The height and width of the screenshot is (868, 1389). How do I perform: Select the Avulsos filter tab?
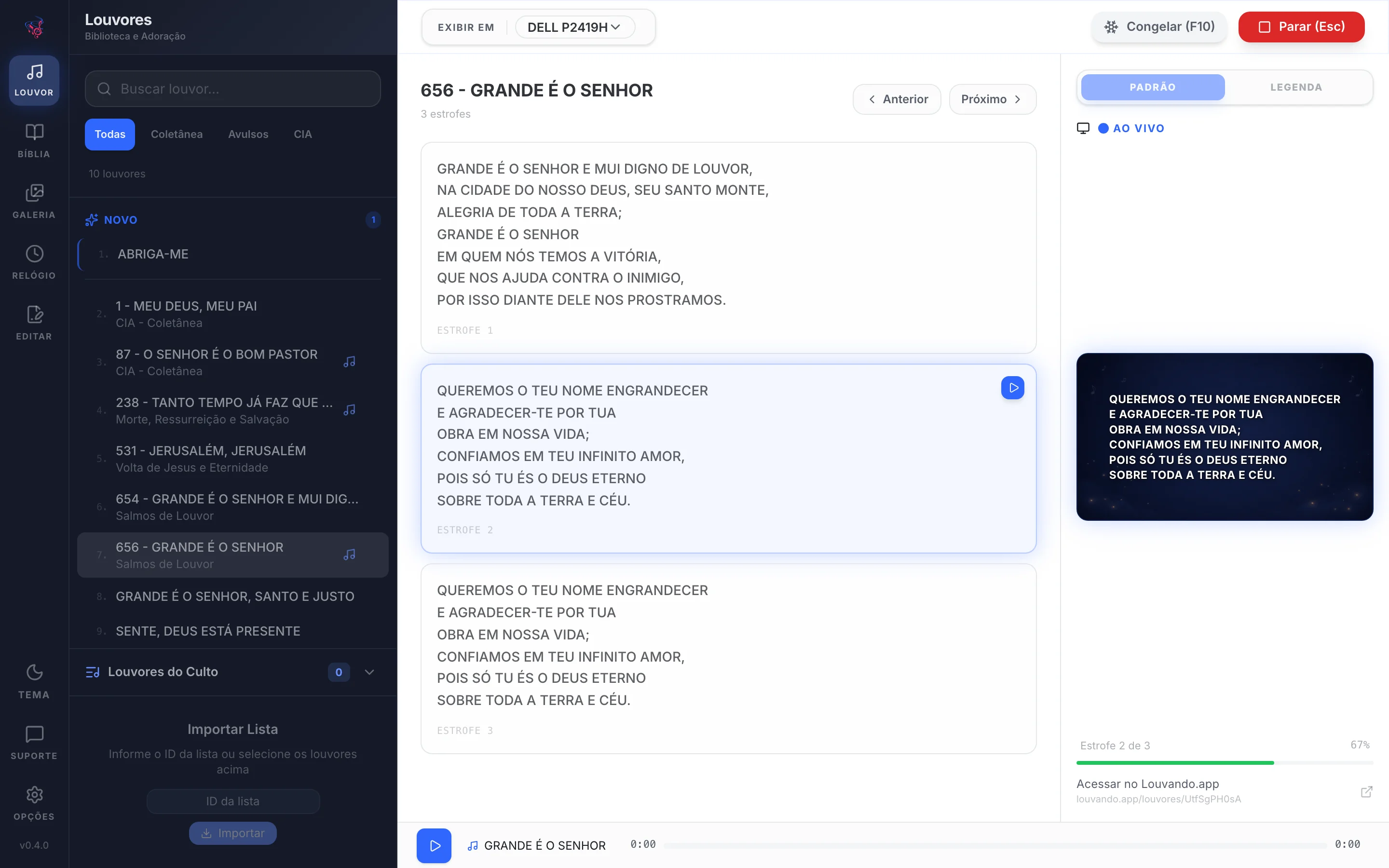pos(248,135)
